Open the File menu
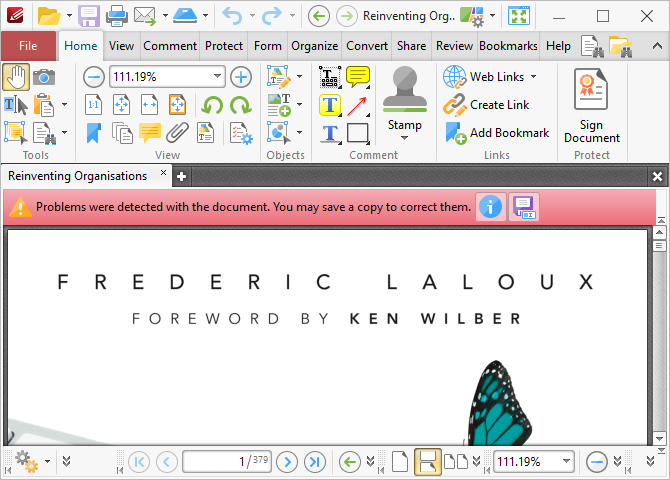Image resolution: width=670 pixels, height=480 pixels. (x=28, y=46)
